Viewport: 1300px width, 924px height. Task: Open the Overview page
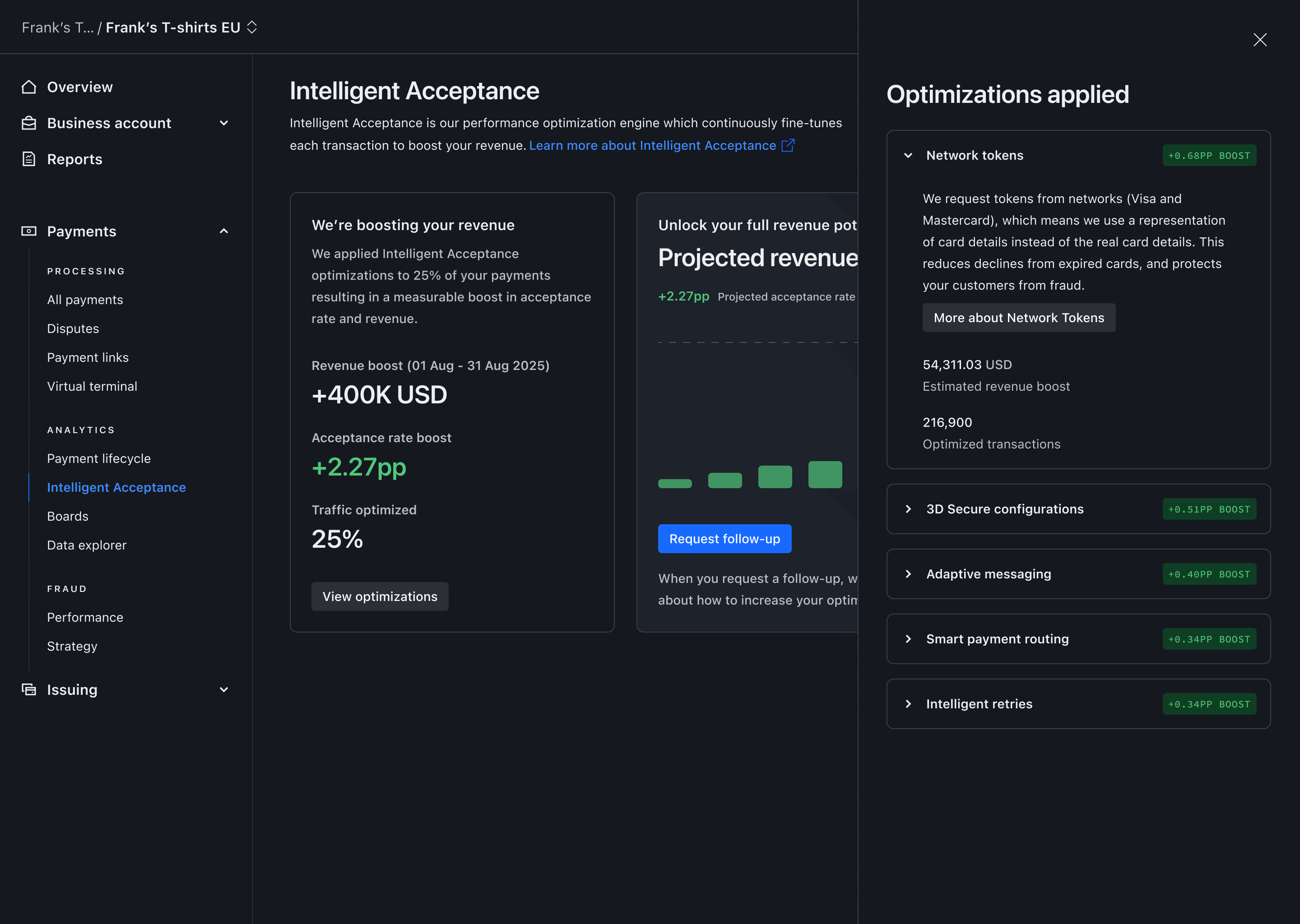tap(80, 87)
